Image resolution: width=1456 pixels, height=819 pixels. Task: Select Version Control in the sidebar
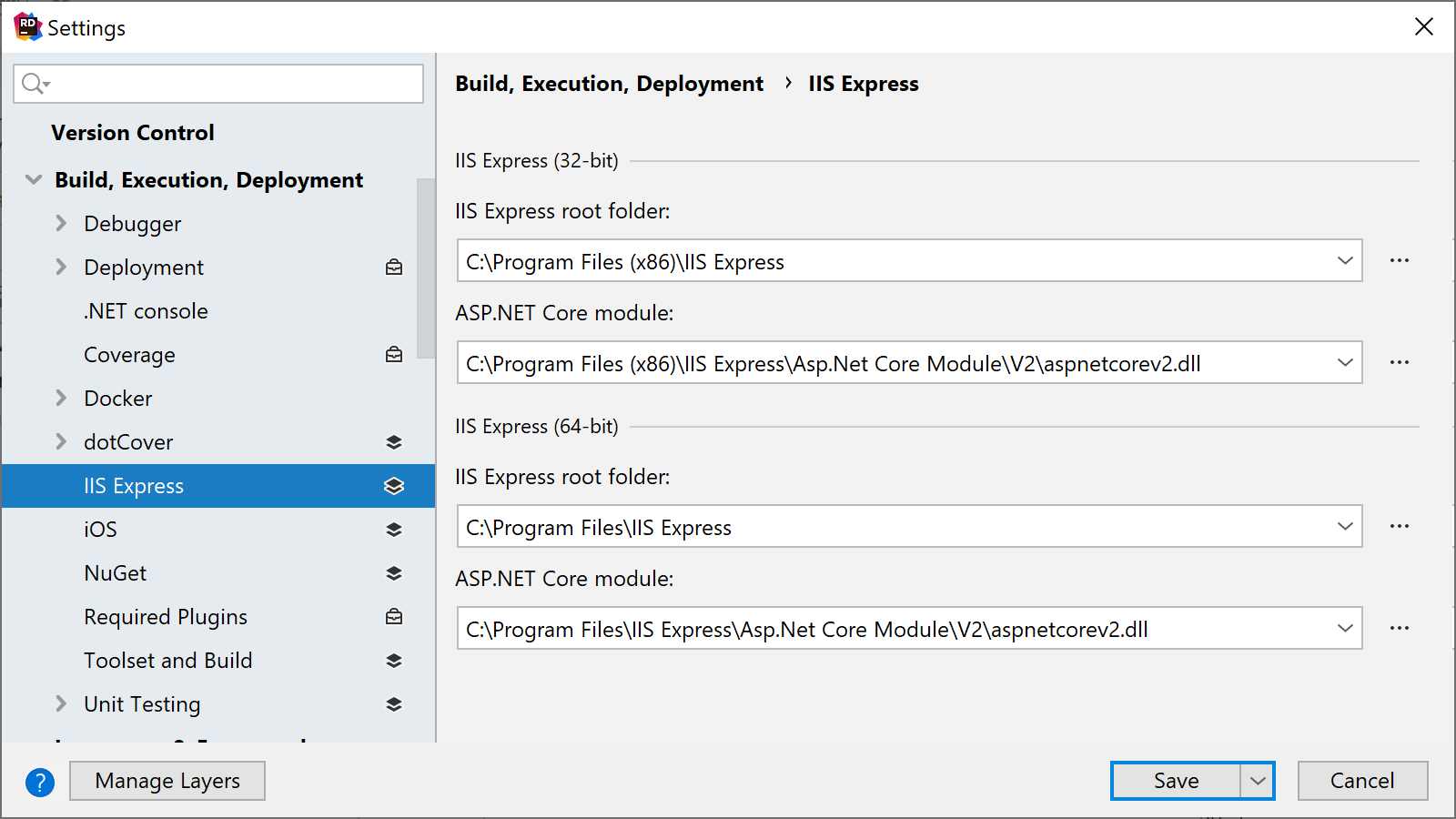pyautogui.click(x=133, y=132)
